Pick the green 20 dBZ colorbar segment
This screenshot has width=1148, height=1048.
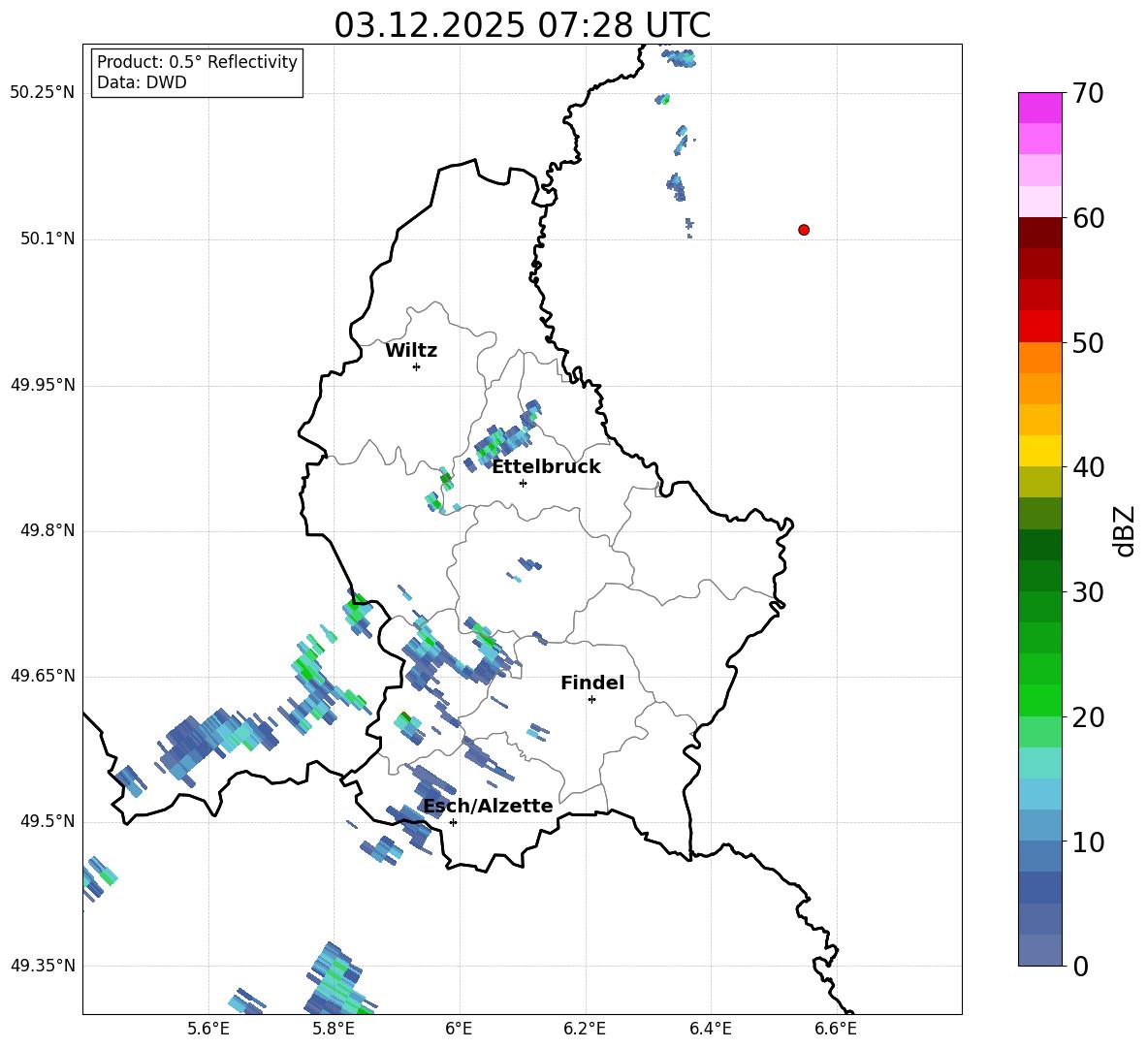1039,700
